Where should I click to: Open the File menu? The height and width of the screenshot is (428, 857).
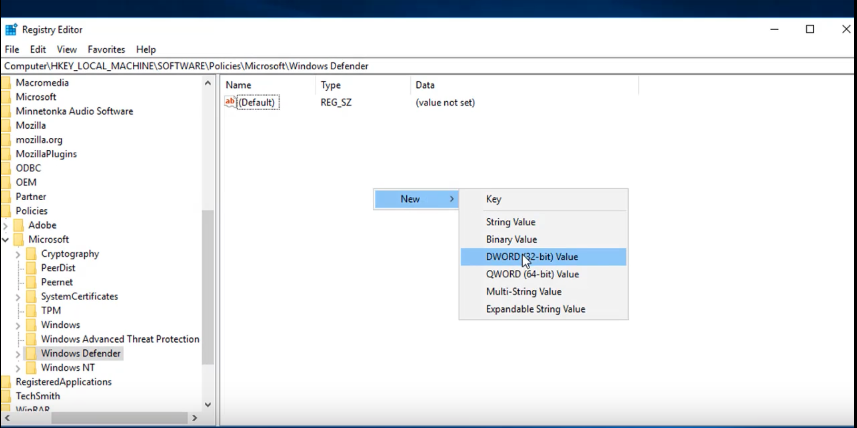tap(12, 49)
